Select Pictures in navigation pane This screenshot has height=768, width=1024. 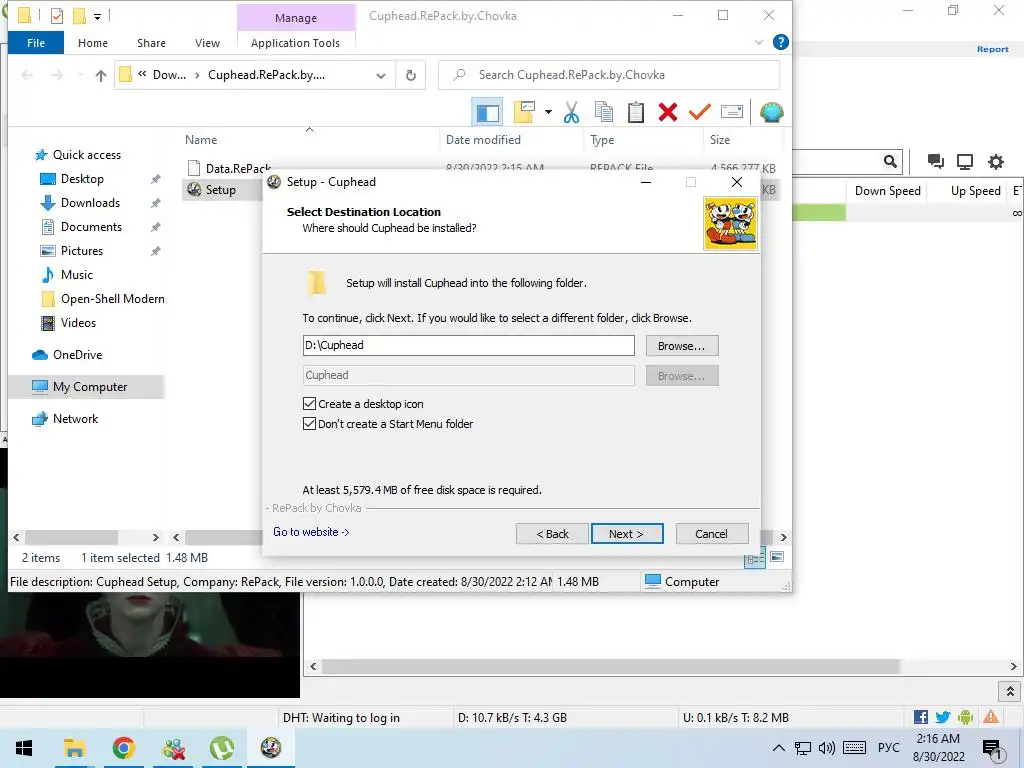(82, 251)
